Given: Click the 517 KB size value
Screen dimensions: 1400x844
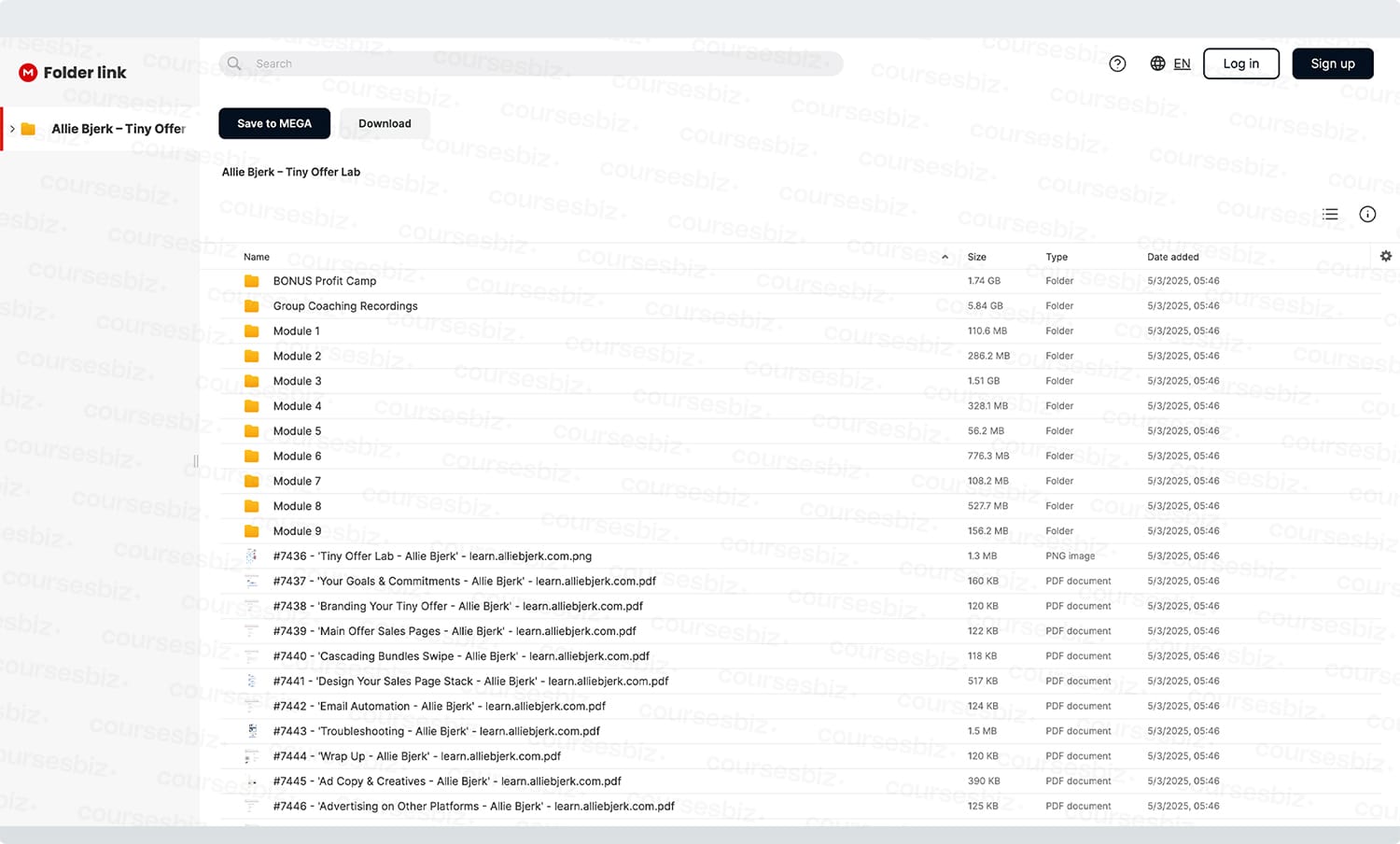Looking at the screenshot, I should click(x=983, y=682).
